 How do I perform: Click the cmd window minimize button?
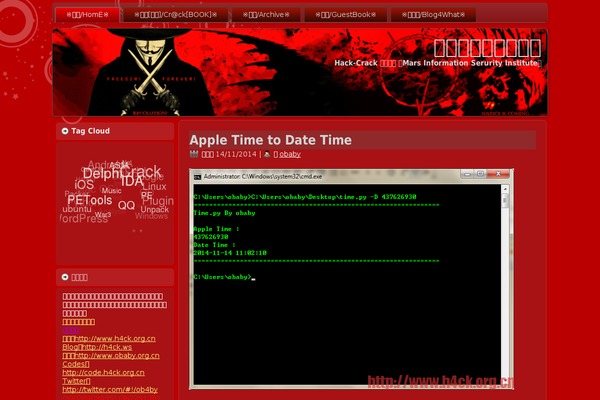click(x=467, y=174)
